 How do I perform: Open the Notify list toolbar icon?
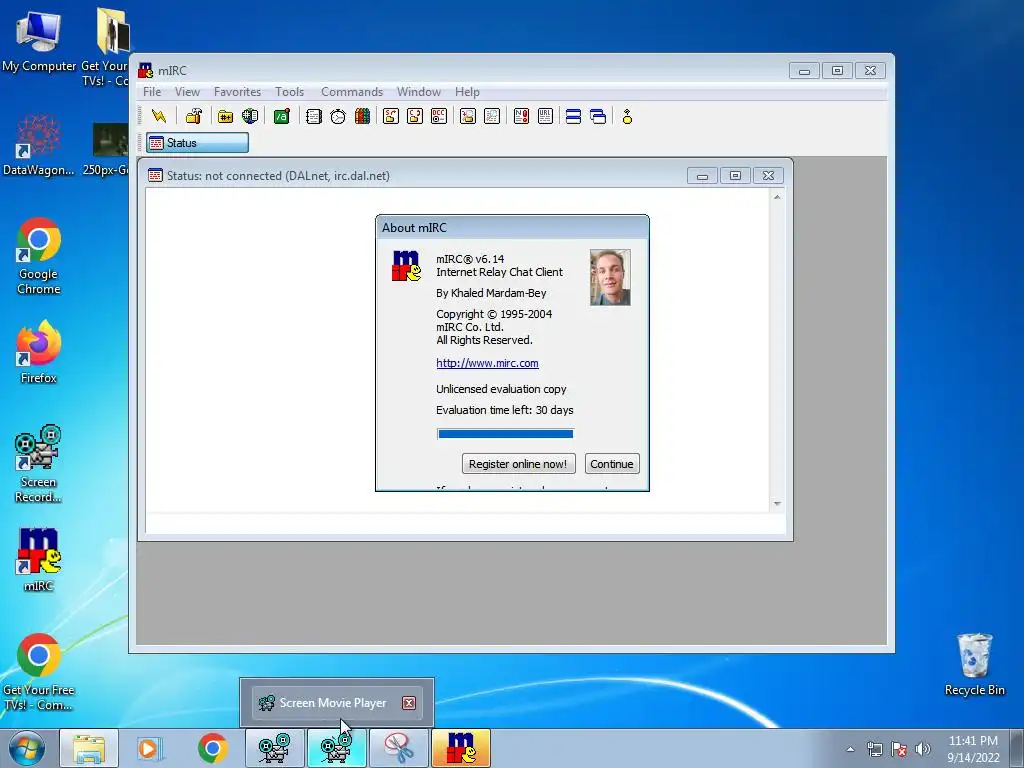[521, 116]
